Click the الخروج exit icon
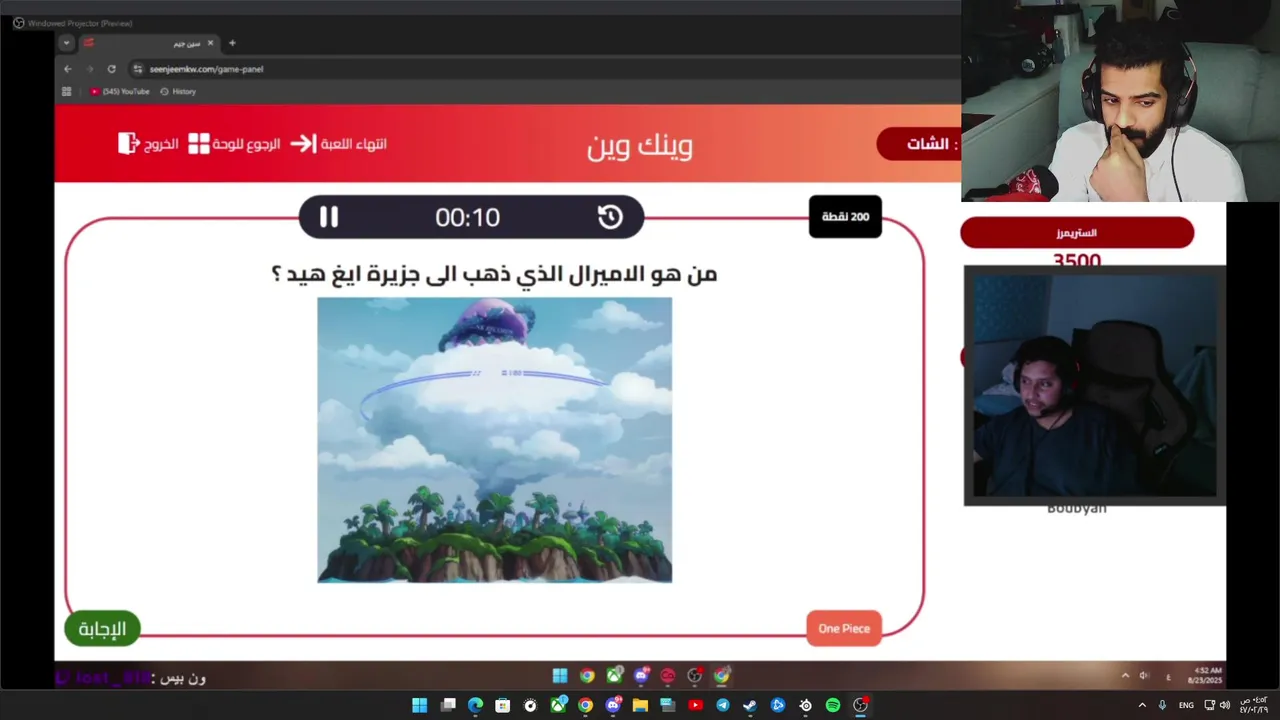Viewport: 1280px width, 720px height. [128, 144]
